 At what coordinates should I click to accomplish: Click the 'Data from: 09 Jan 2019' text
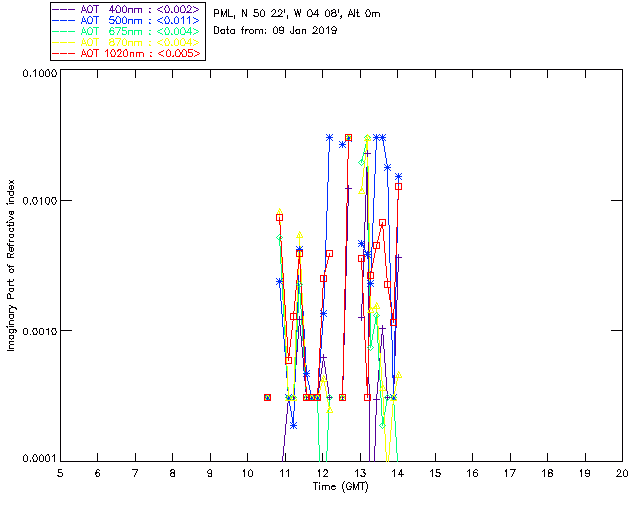click(x=275, y=31)
